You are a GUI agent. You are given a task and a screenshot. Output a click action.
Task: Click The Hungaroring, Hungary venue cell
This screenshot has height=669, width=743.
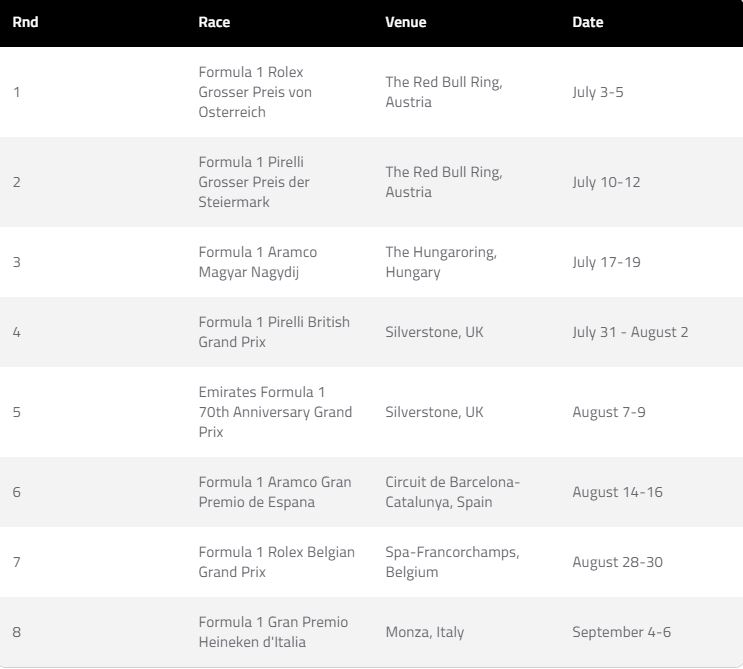coord(441,262)
